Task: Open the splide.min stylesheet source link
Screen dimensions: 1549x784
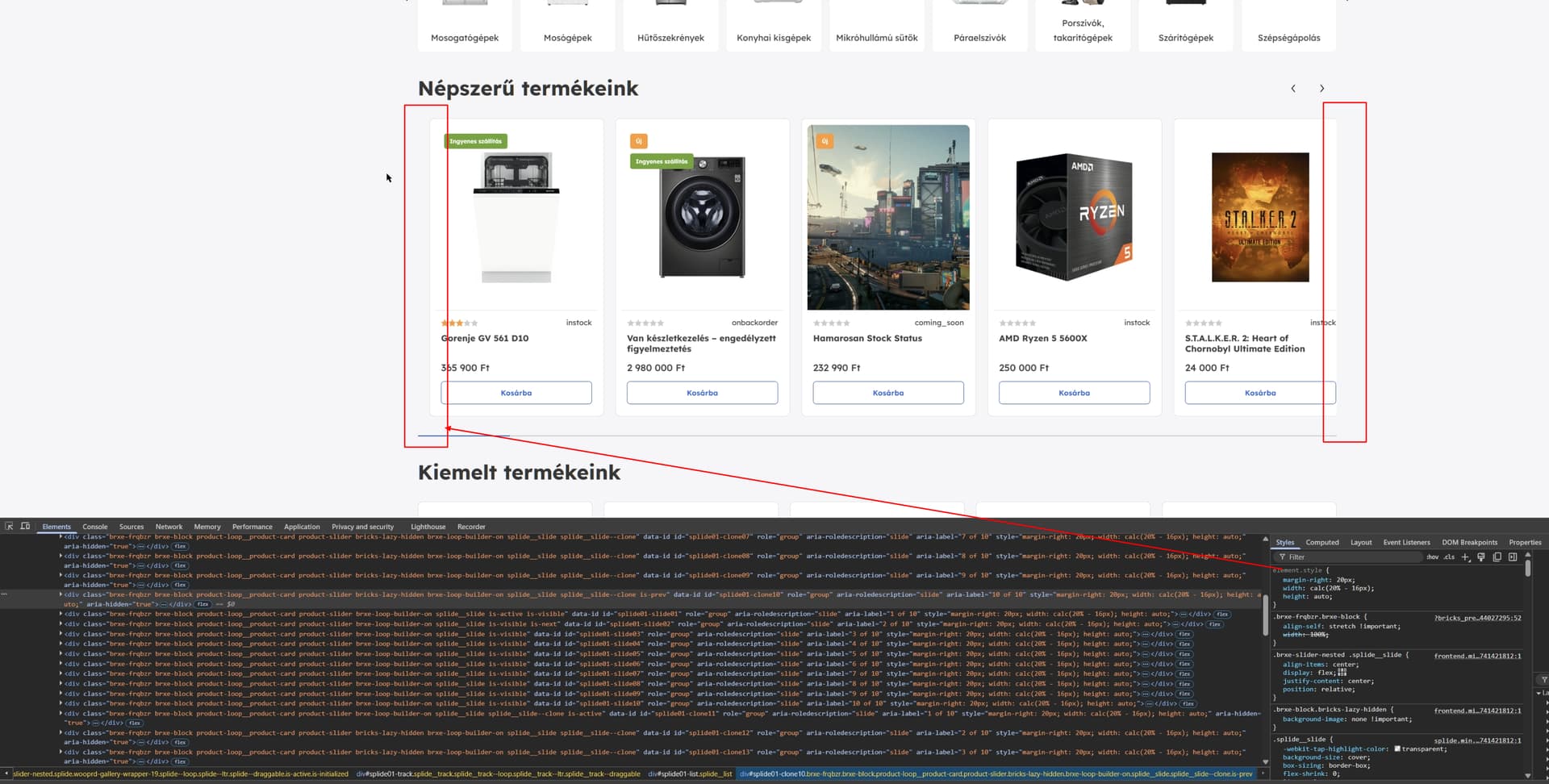Action: pyautogui.click(x=1477, y=740)
